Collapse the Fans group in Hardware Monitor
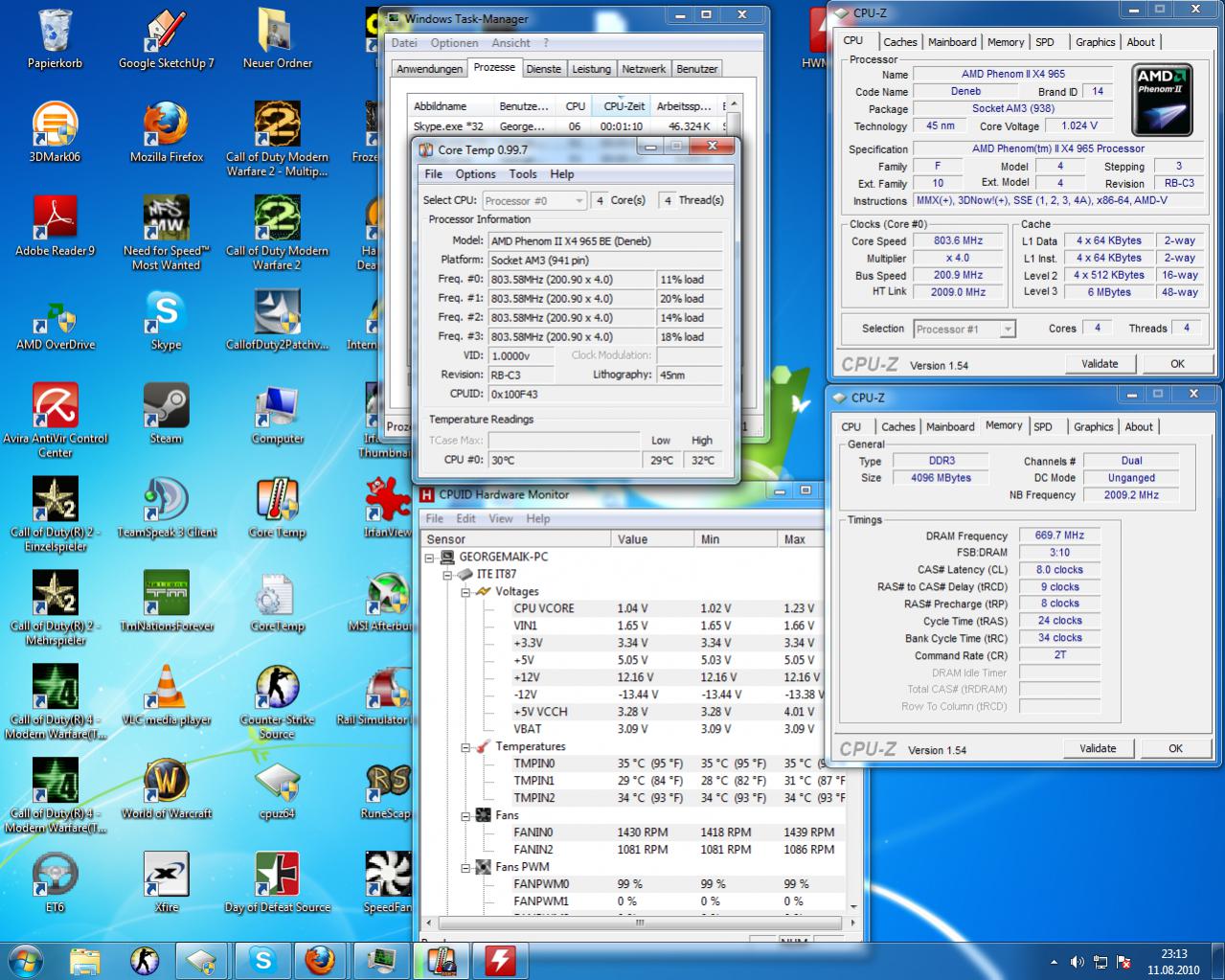 click(x=465, y=815)
